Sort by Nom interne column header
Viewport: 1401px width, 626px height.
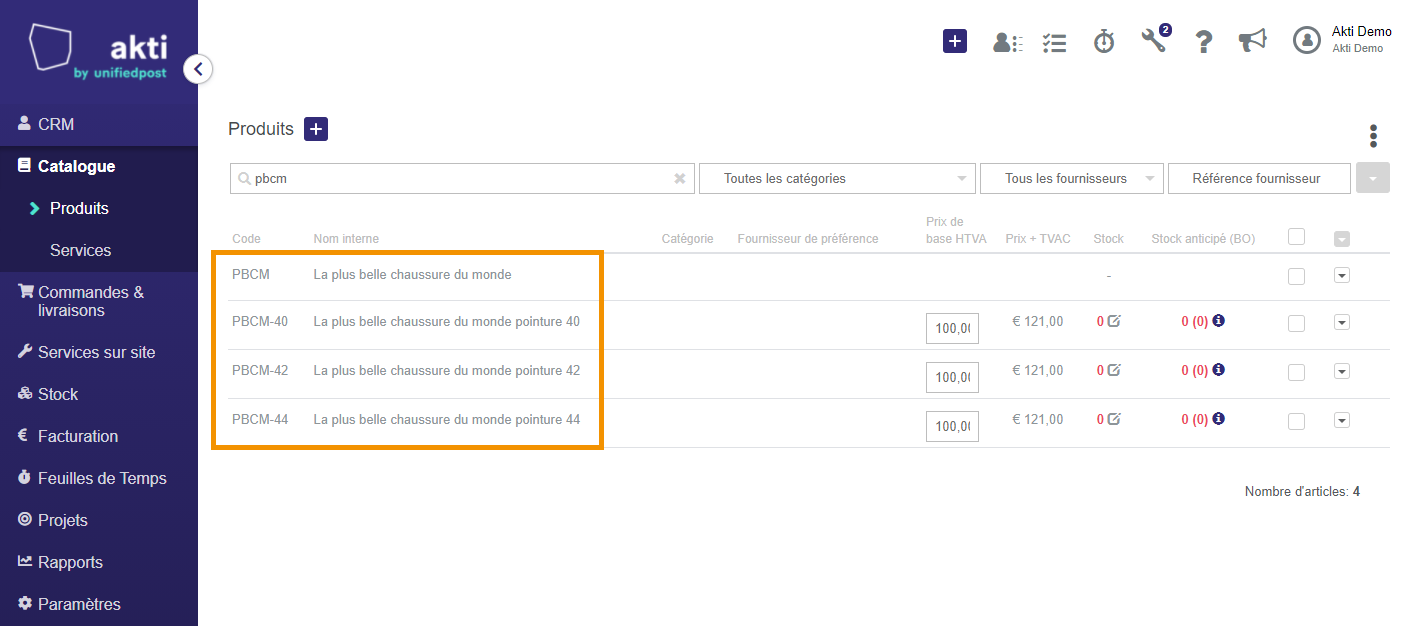click(x=346, y=239)
